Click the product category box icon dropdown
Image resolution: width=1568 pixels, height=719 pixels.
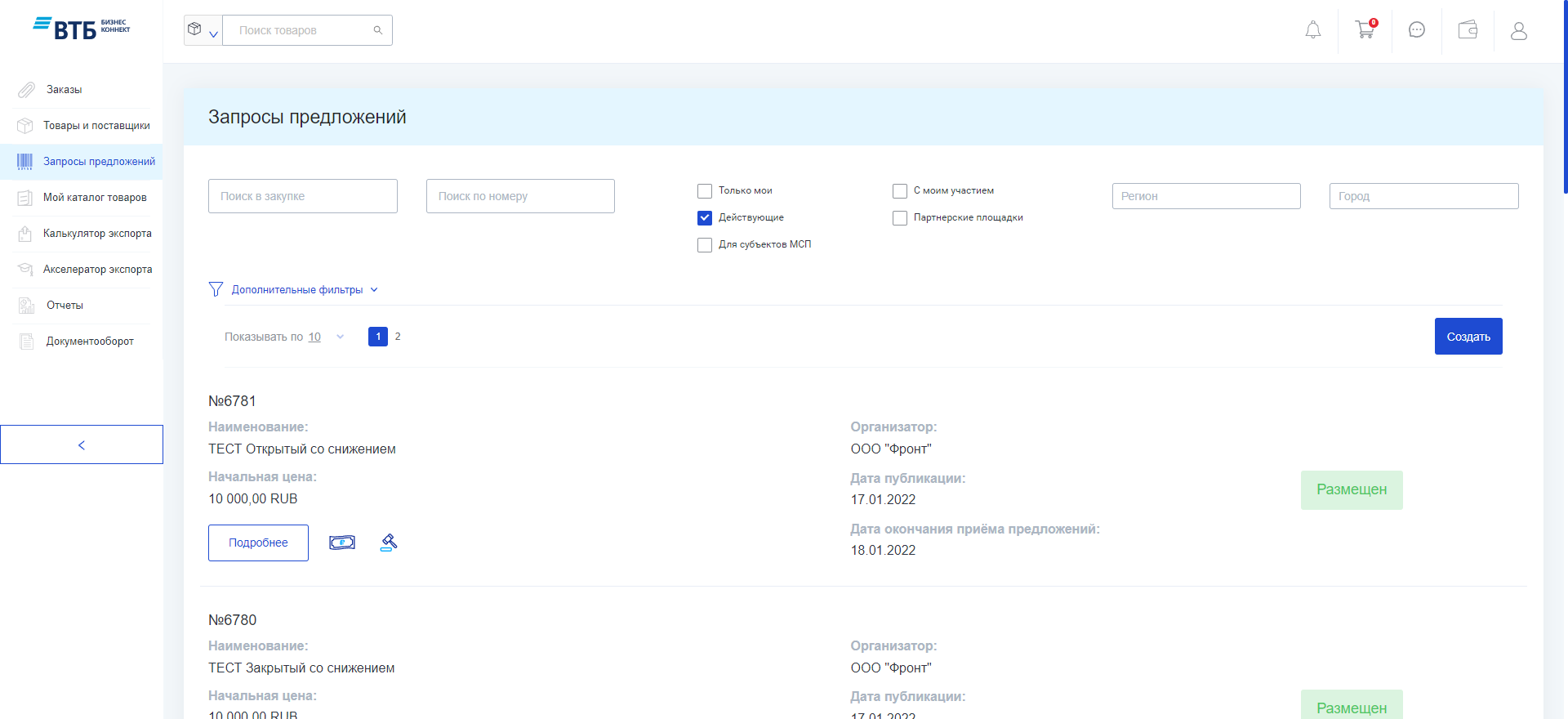[x=203, y=30]
